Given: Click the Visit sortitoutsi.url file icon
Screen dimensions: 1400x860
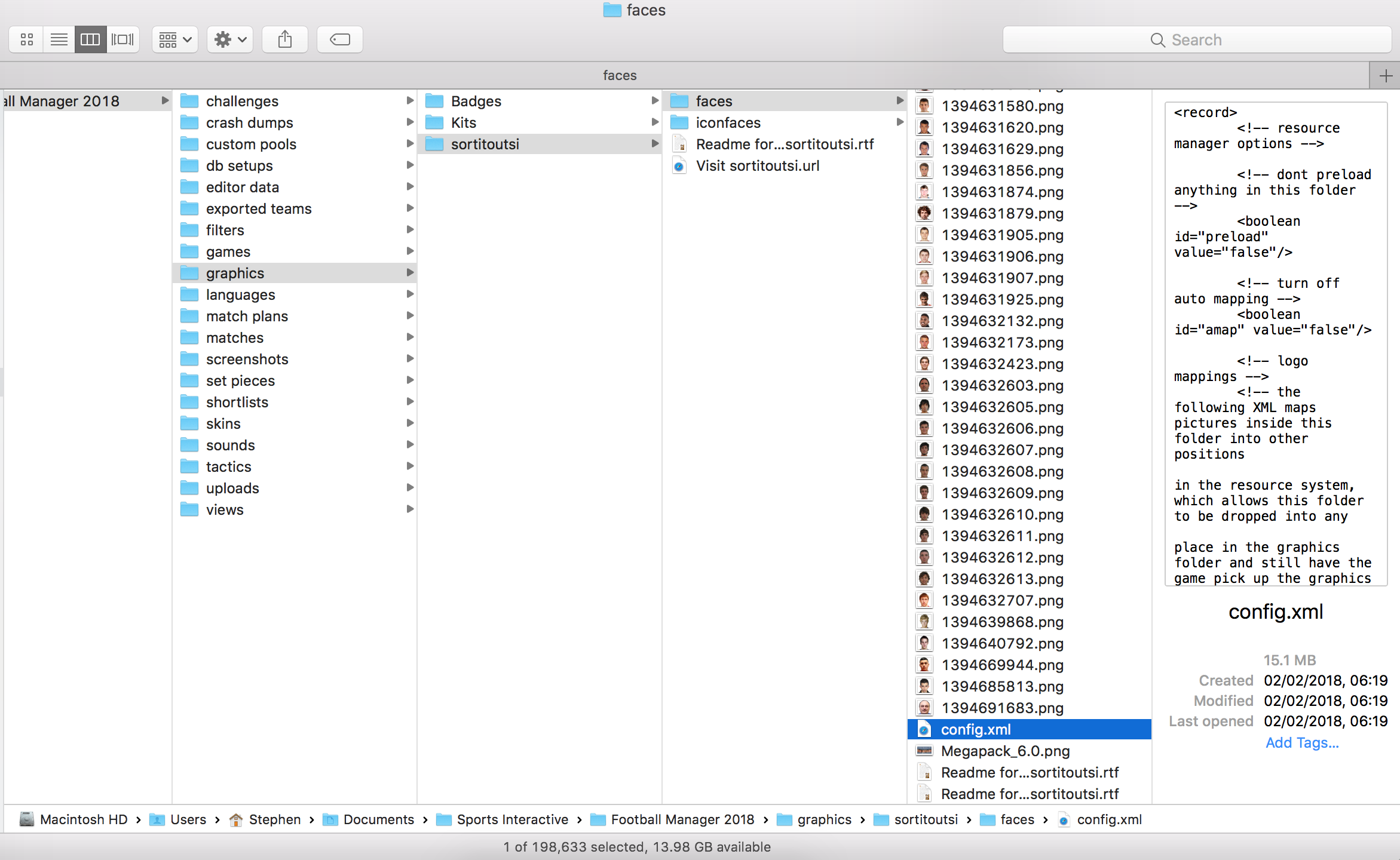Looking at the screenshot, I should (x=679, y=165).
